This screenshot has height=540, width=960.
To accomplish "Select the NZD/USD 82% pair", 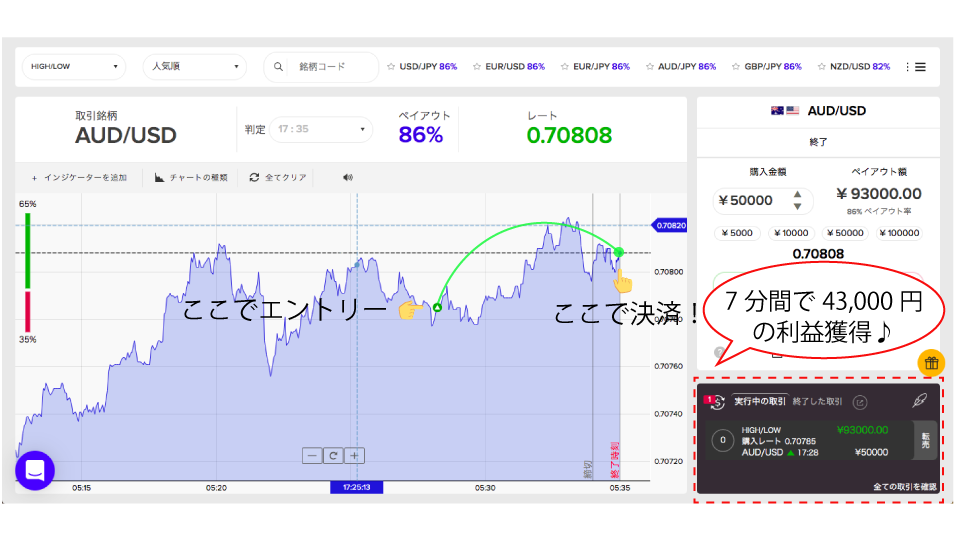I will [860, 67].
